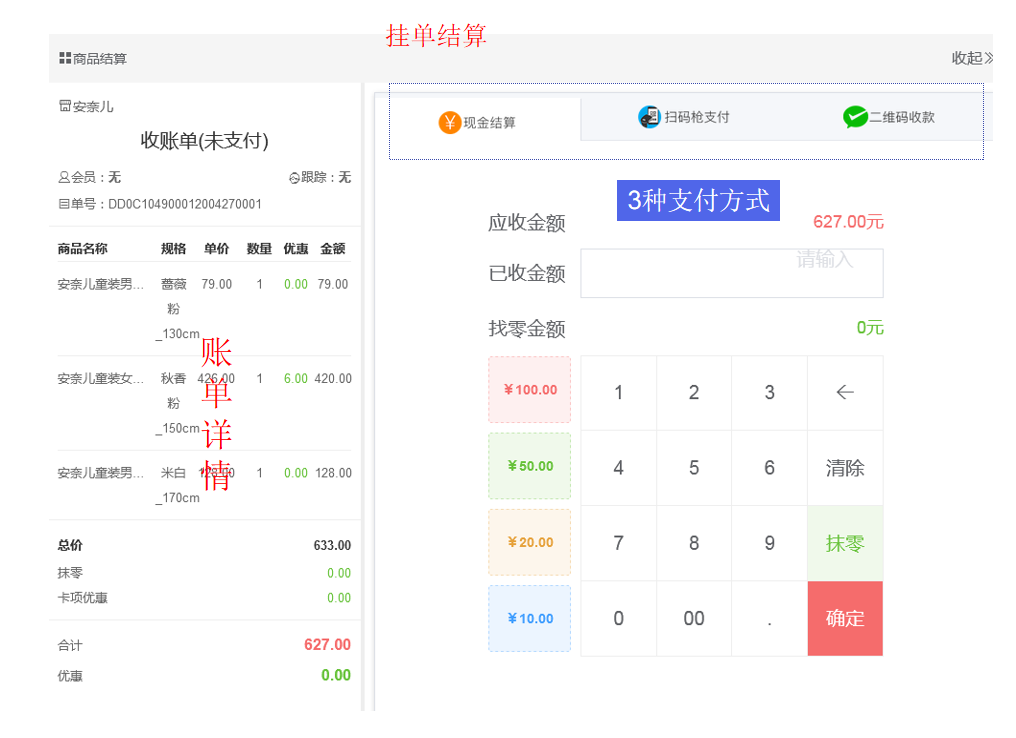The image size is (1016, 738).
Task: Click the 633.00 total price
Action: (x=332, y=545)
